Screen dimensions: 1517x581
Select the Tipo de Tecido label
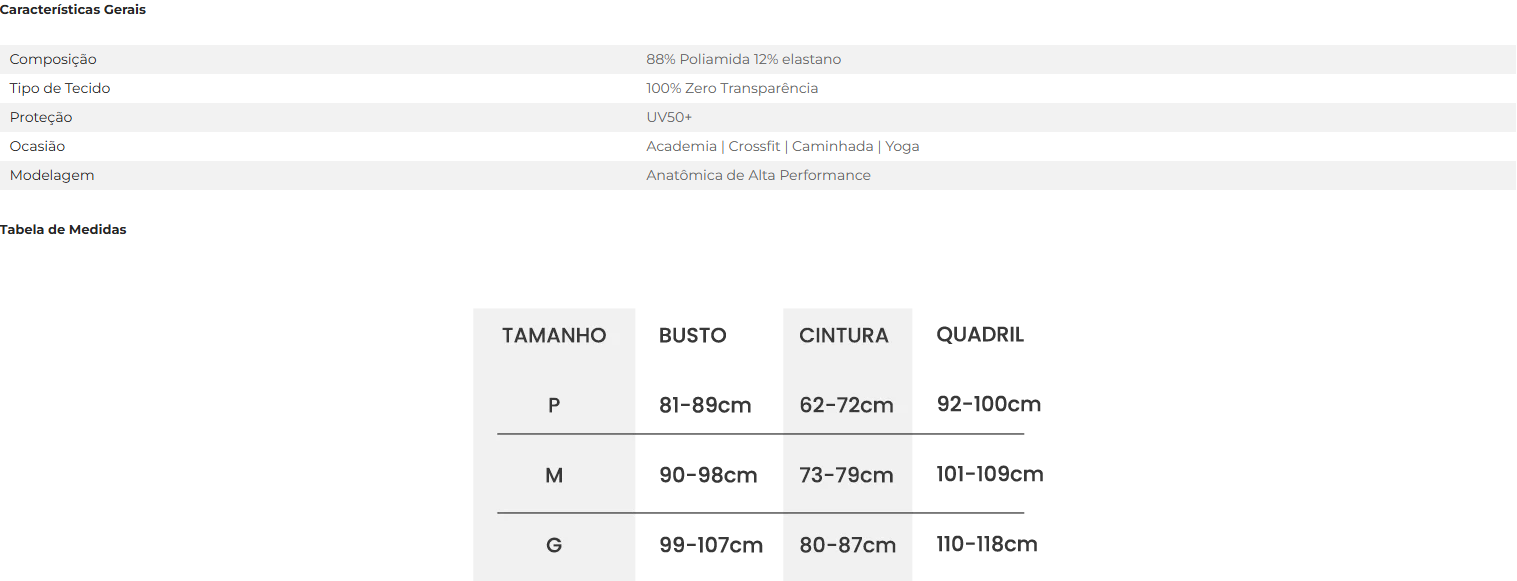coord(60,88)
